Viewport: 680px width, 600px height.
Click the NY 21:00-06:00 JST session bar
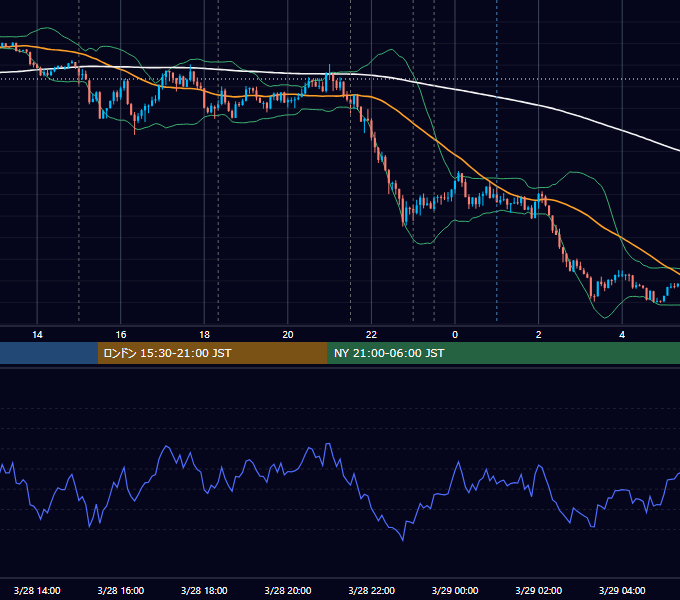(x=503, y=353)
